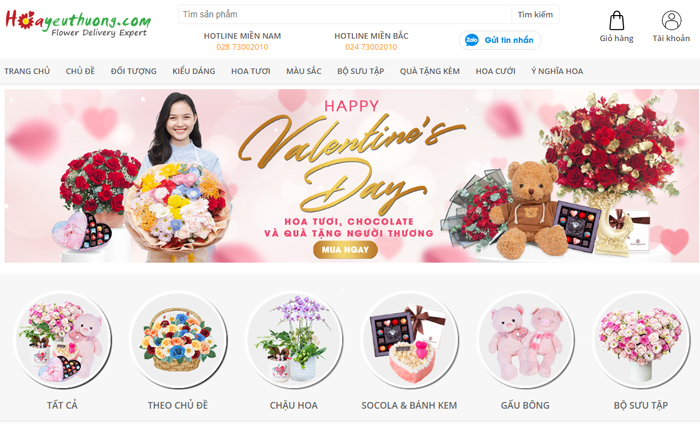Click the Hoayeuthuong.com logo

pos(78,23)
